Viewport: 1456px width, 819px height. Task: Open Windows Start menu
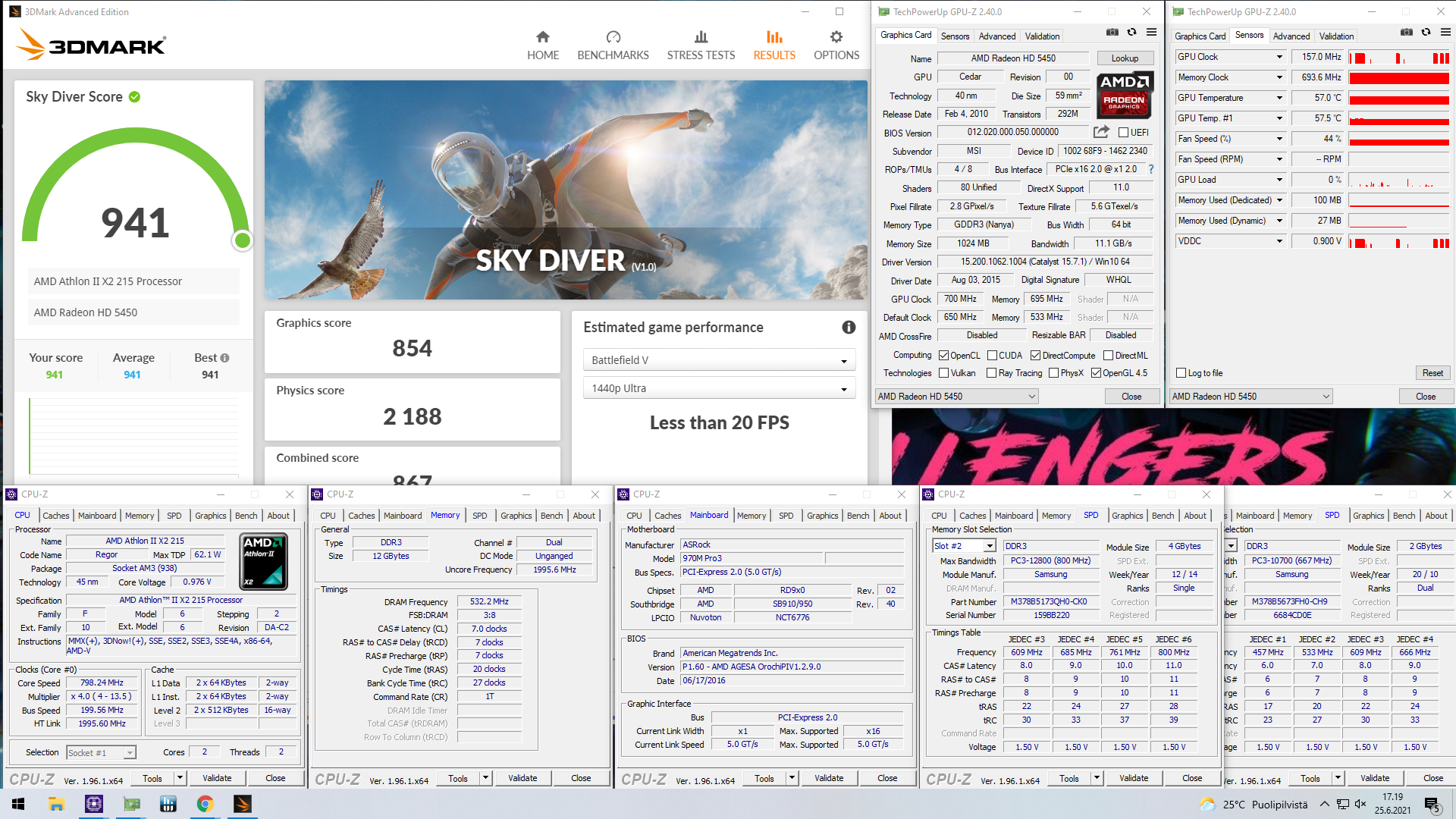coord(18,804)
